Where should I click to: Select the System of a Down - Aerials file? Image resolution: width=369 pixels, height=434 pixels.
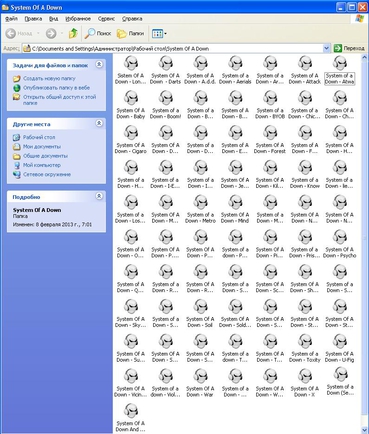click(x=235, y=70)
